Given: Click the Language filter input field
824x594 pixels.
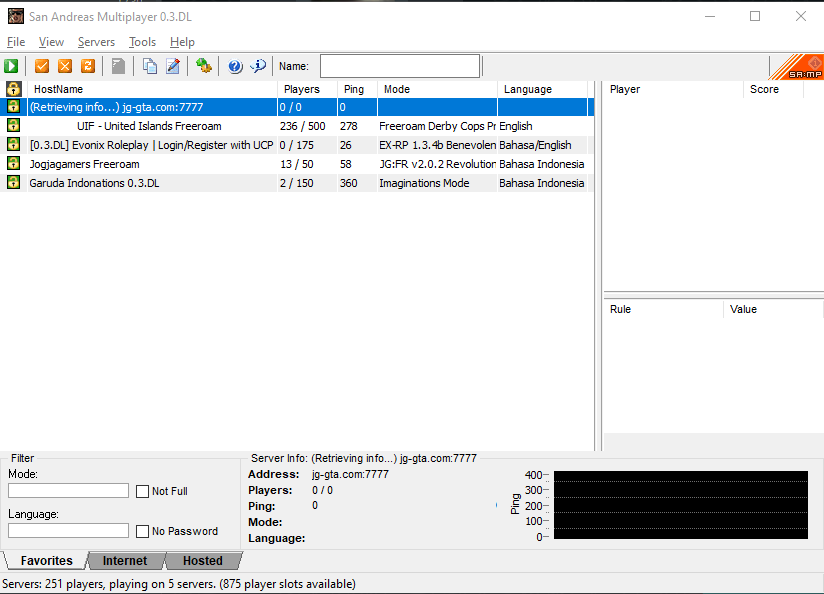Looking at the screenshot, I should (68, 530).
